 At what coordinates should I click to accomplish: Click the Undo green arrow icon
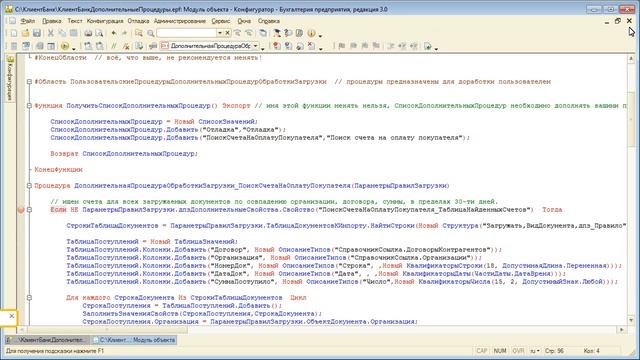coord(113,33)
